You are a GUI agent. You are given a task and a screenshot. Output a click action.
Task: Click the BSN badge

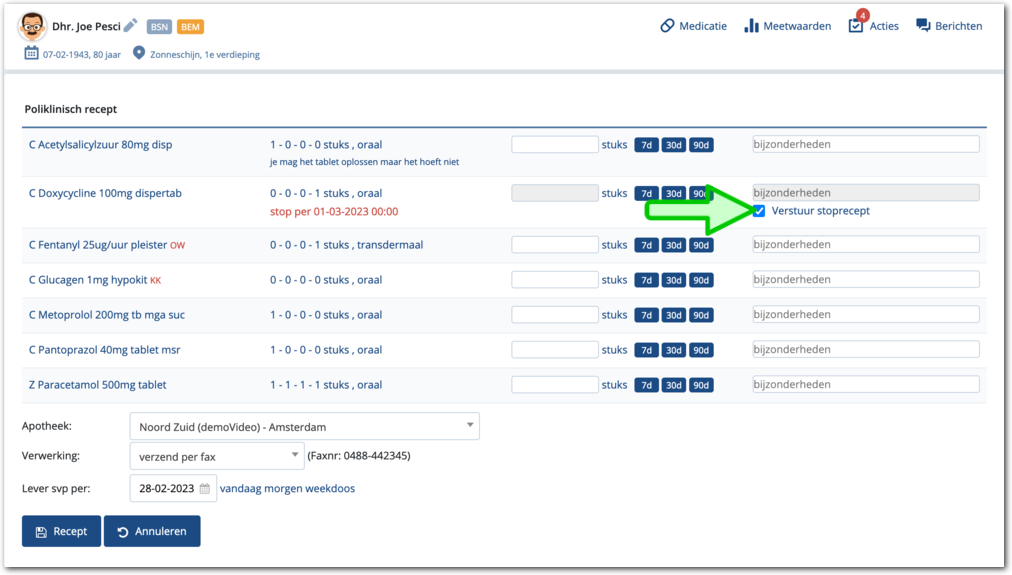pos(159,27)
